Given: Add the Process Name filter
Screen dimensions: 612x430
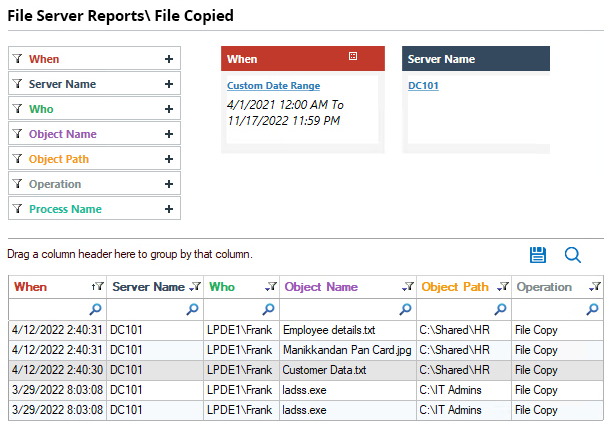Looking at the screenshot, I should pyautogui.click(x=169, y=209).
